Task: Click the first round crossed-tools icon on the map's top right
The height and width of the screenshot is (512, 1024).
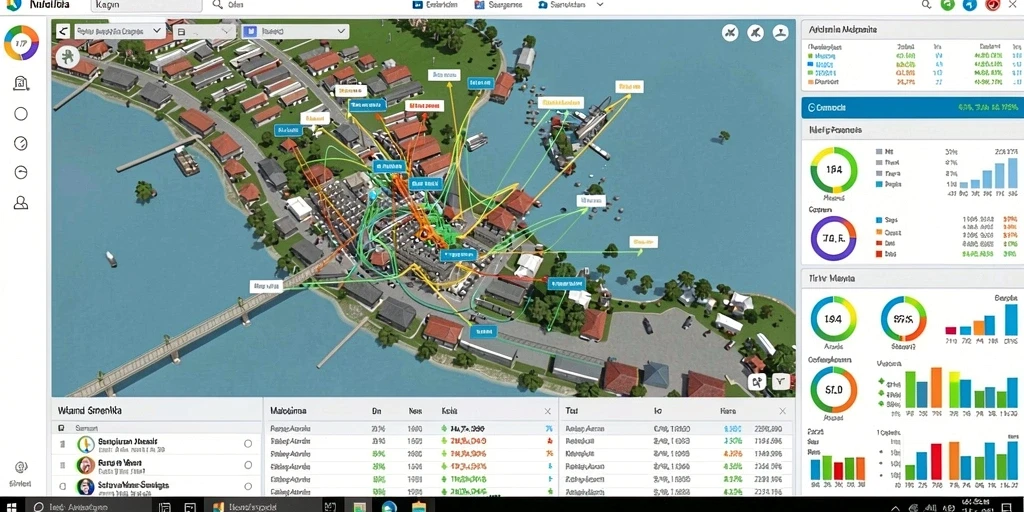Action: [x=731, y=33]
